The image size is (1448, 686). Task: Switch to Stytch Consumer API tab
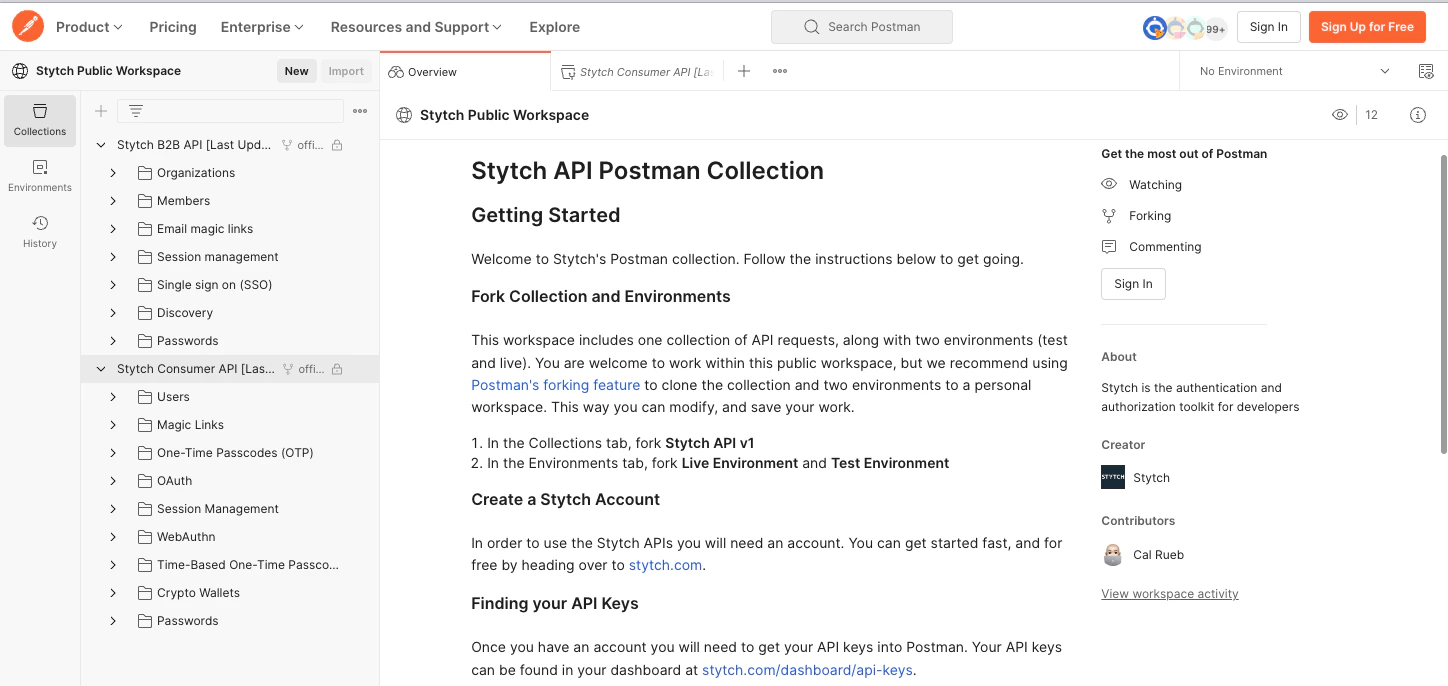[637, 72]
